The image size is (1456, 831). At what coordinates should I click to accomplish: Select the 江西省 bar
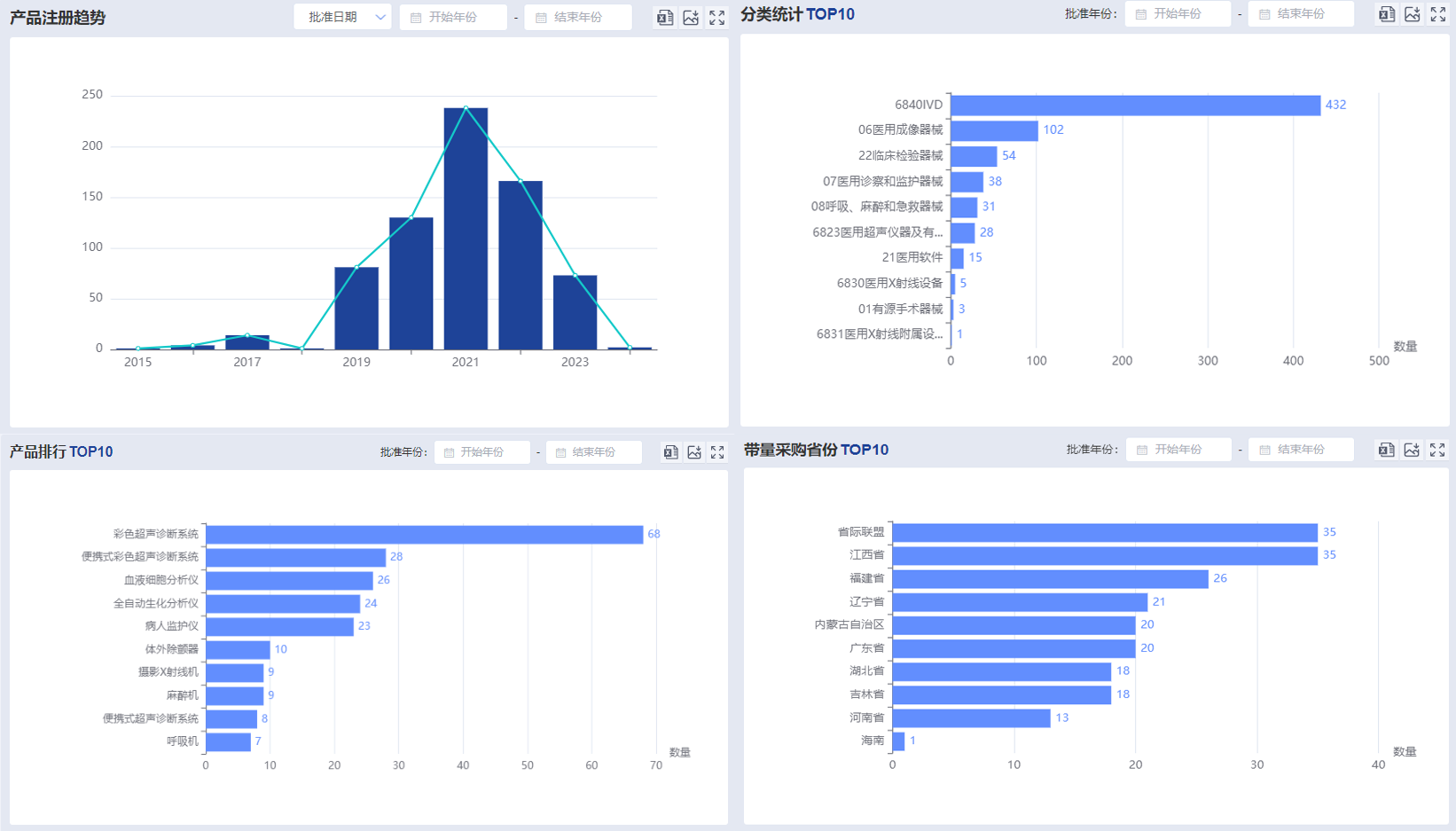pos(1105,555)
